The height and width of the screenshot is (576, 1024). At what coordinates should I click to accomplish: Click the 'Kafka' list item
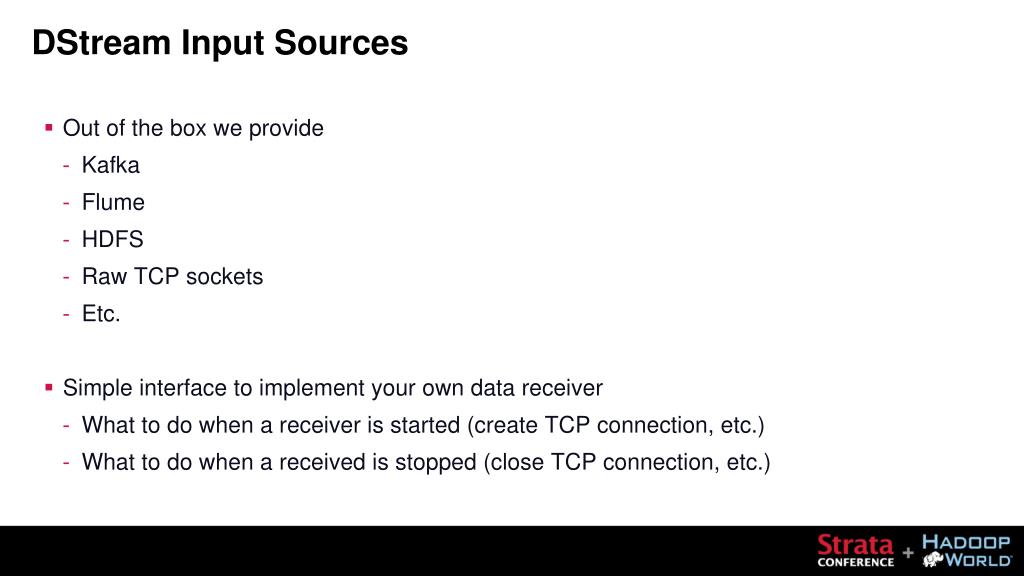(x=110, y=165)
